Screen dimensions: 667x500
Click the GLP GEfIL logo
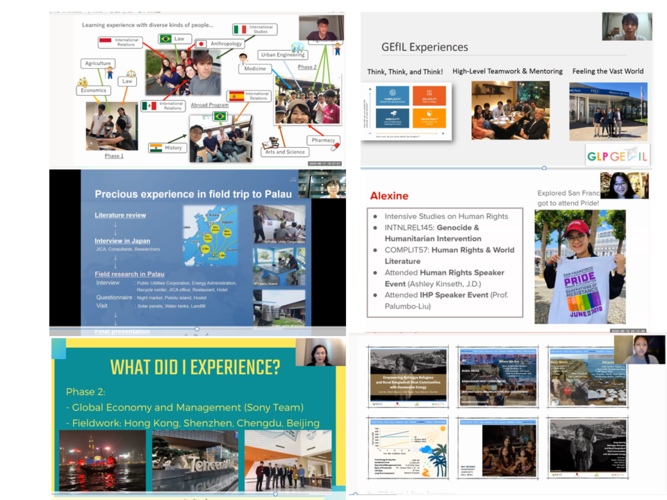(617, 156)
